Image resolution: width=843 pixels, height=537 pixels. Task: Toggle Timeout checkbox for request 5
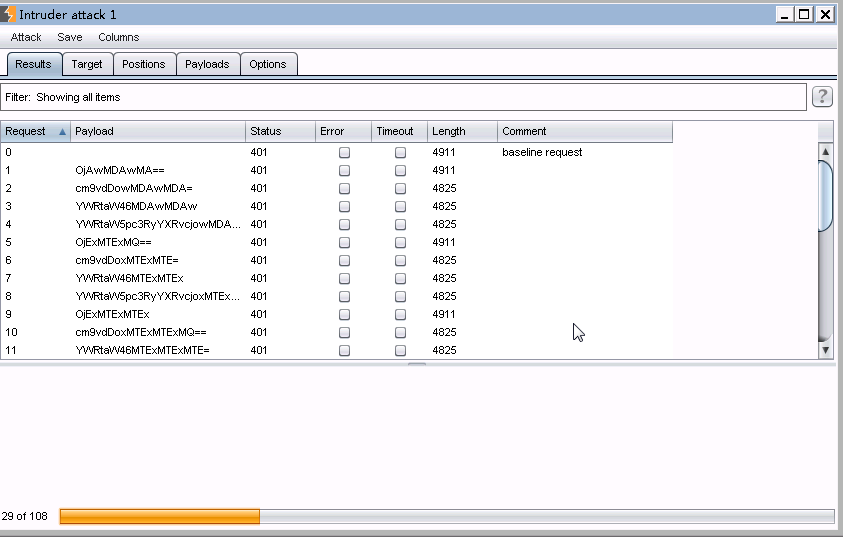[401, 242]
